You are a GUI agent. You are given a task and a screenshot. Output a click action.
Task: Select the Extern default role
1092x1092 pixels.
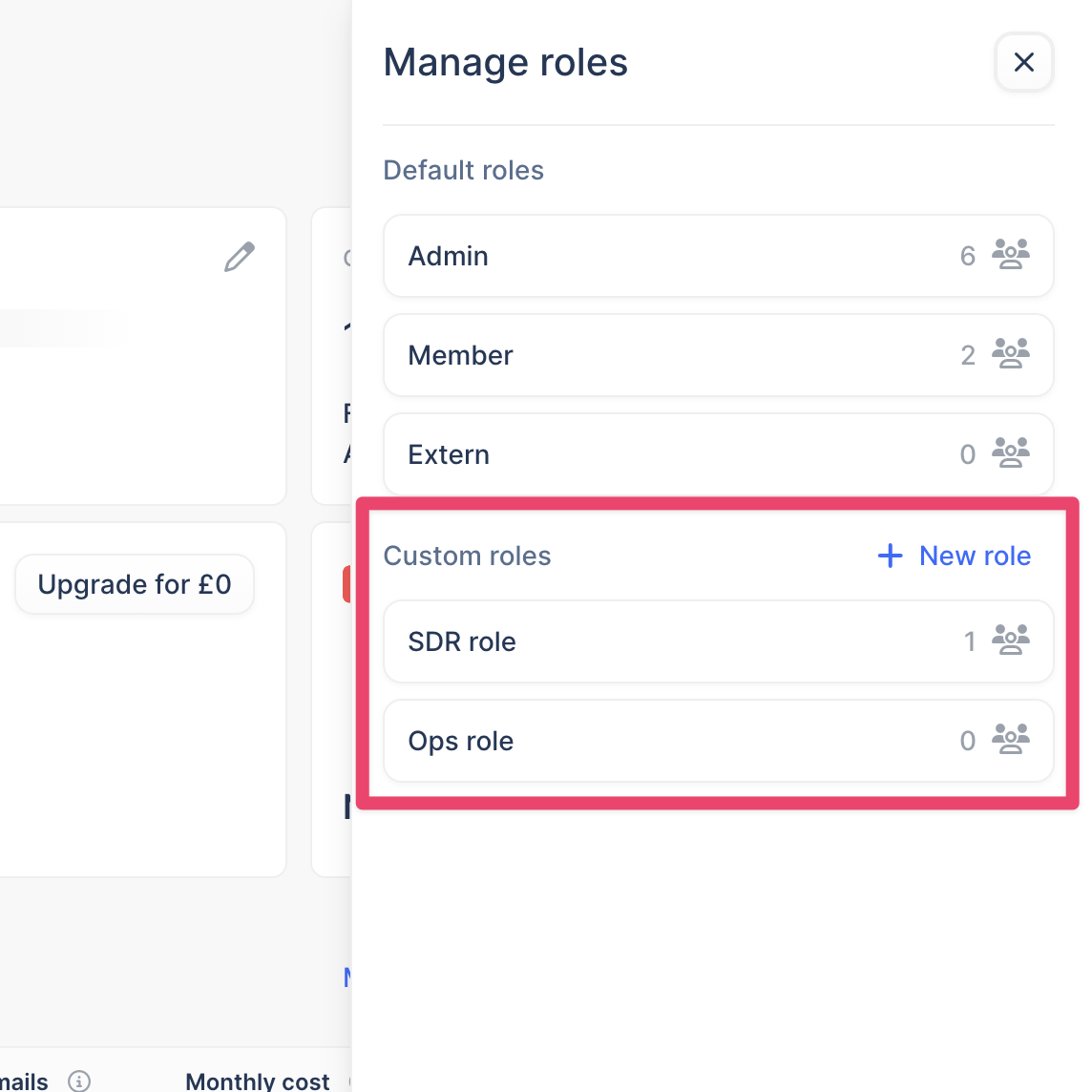pos(668,454)
